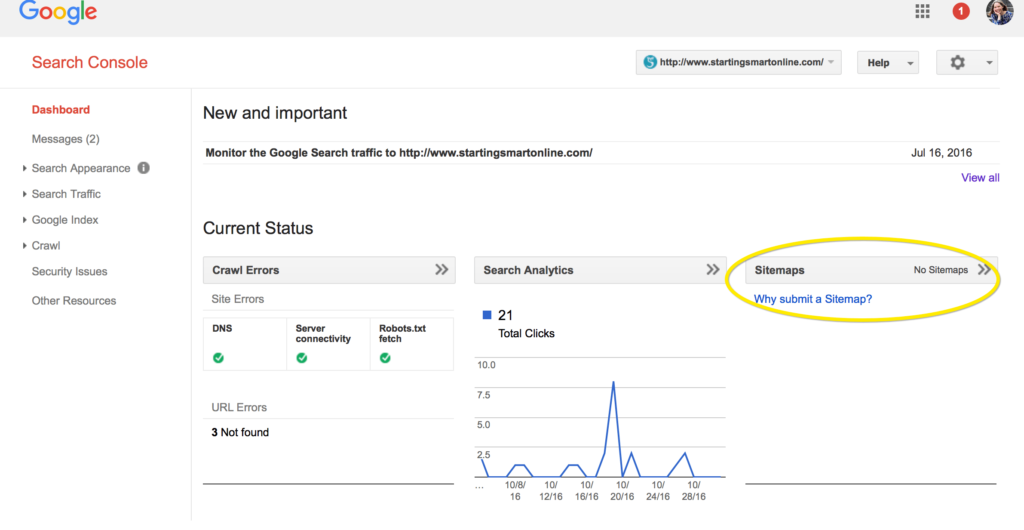The width and height of the screenshot is (1024, 530).
Task: Open Messages (2) in the sidebar
Action: 65,139
